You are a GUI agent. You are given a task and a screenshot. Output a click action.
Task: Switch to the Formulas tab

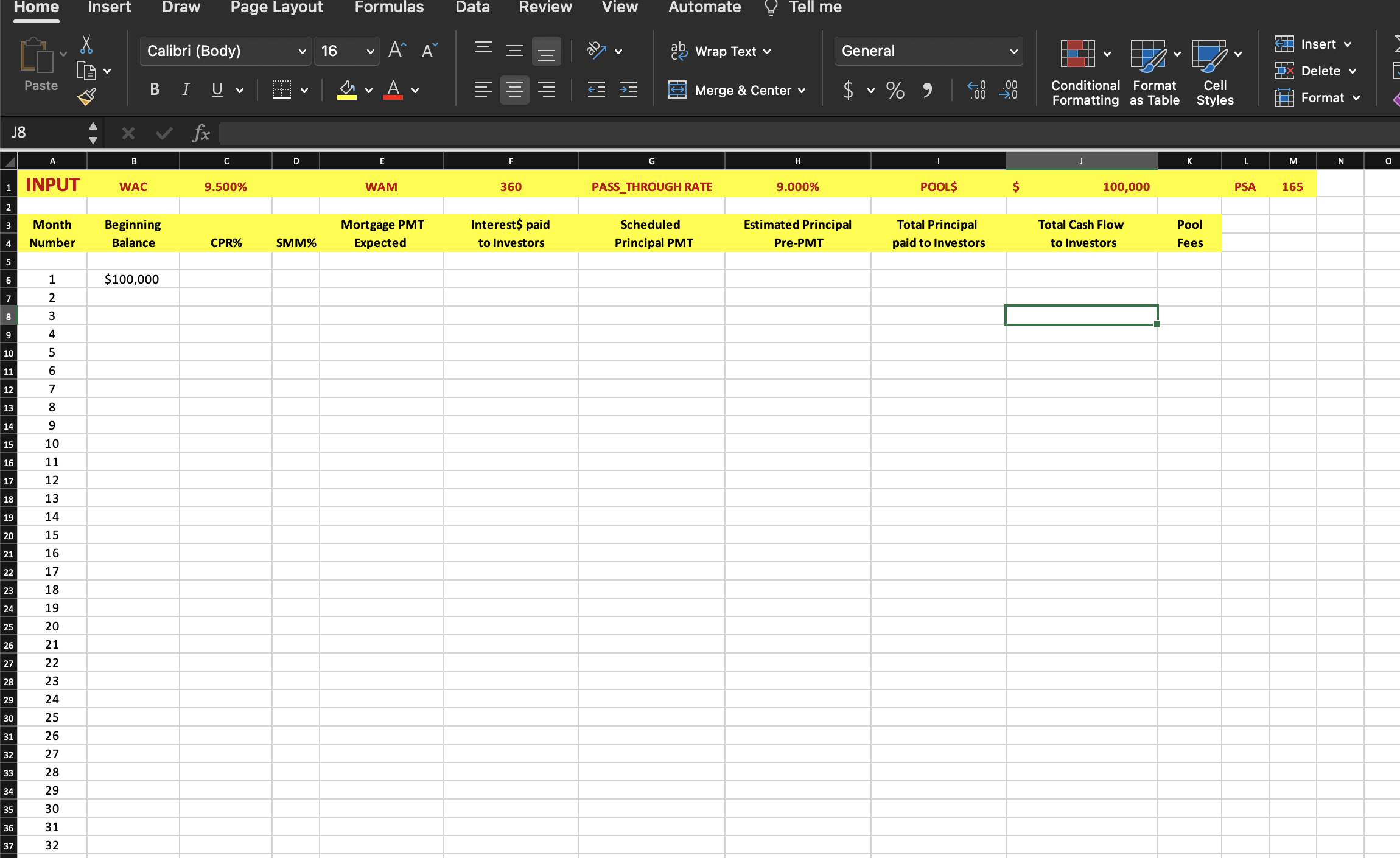[389, 7]
